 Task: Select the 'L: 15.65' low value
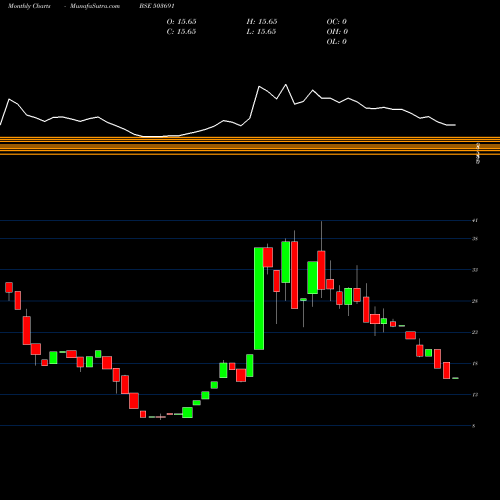[x=262, y=32]
